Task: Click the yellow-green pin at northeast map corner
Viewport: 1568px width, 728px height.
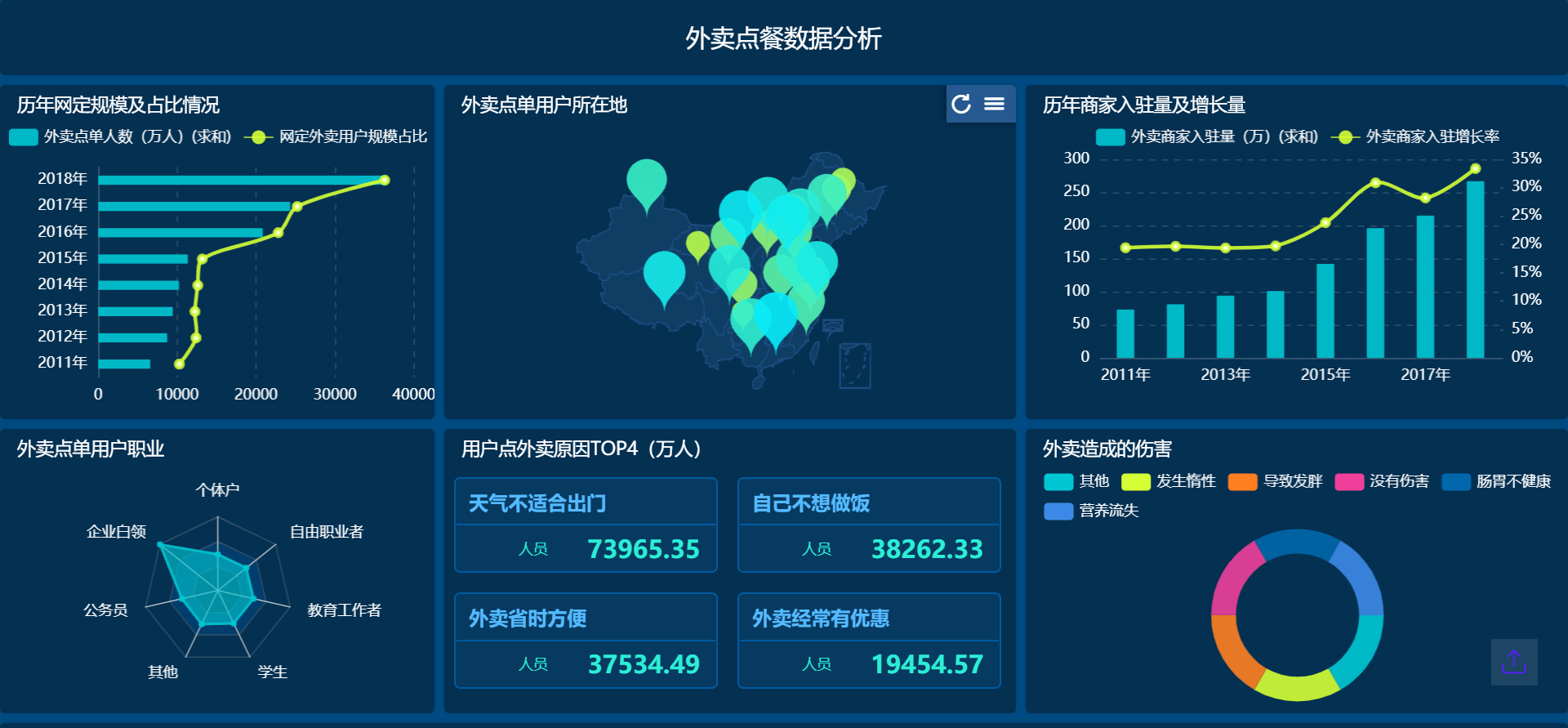Action: point(844,181)
